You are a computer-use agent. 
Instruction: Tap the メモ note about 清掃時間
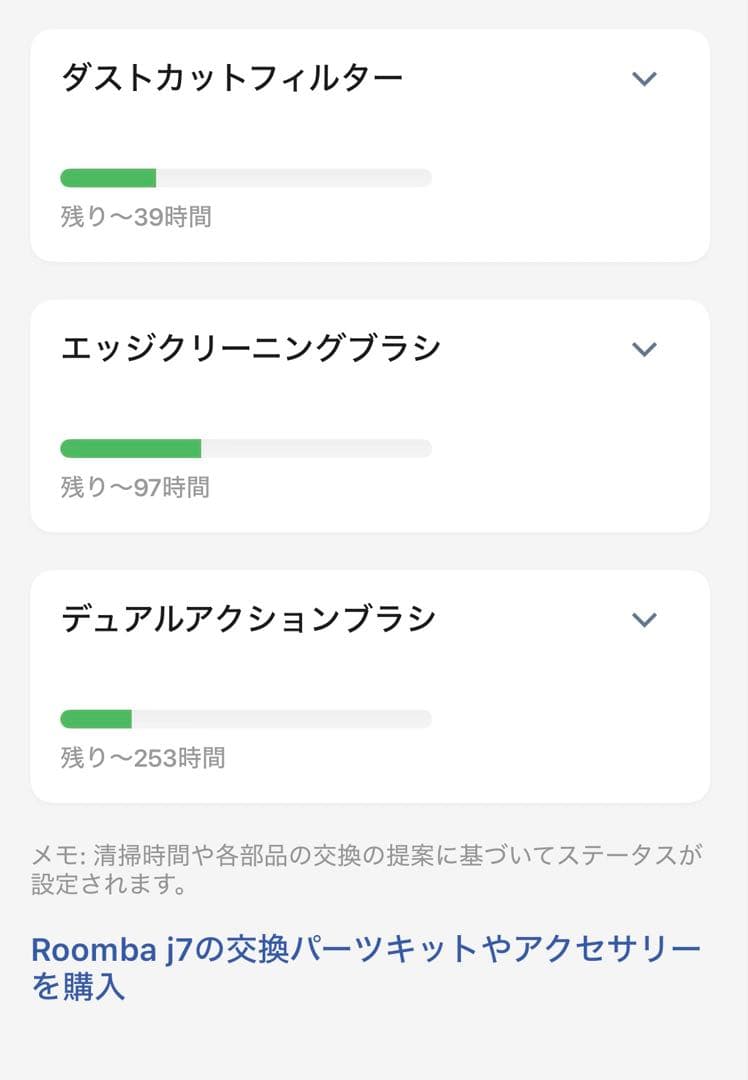tap(366, 856)
